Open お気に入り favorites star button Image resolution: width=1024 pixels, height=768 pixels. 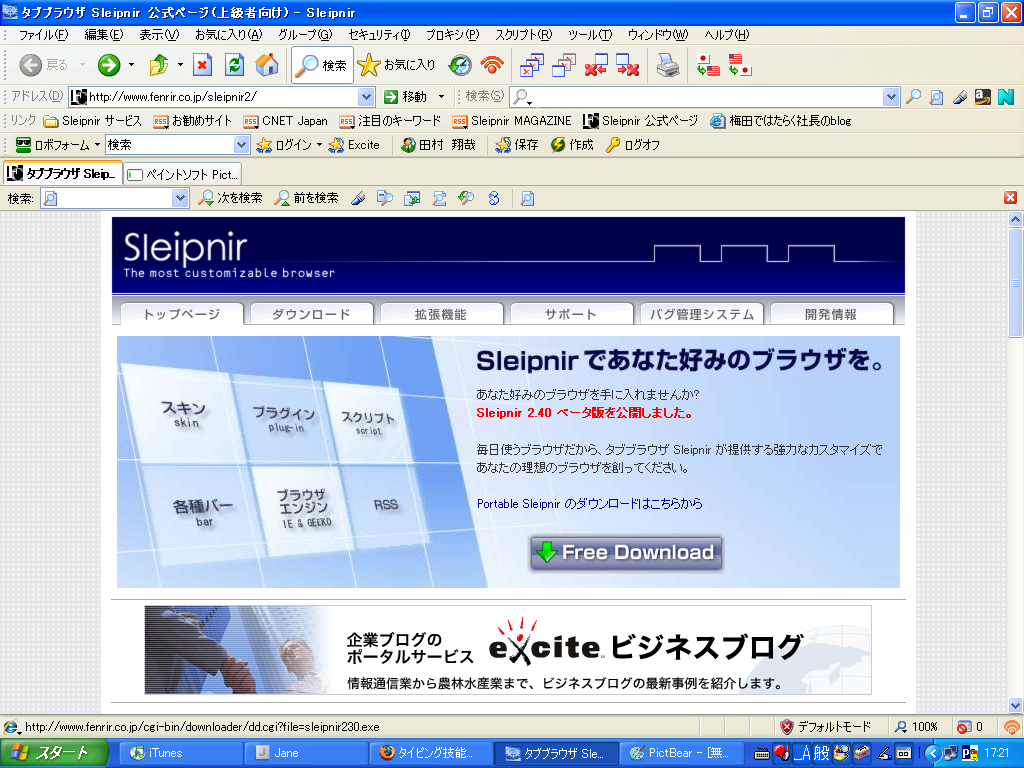coord(396,65)
